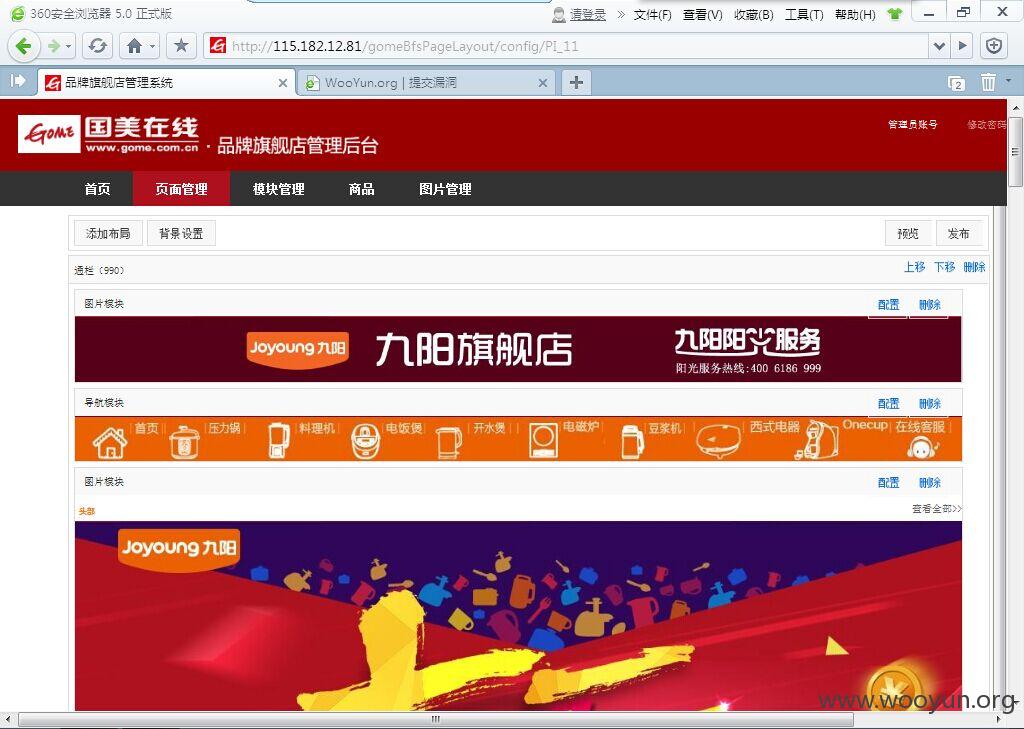Click the 电饭煲 rice cooker icon
1024x729 pixels.
[x=365, y=441]
